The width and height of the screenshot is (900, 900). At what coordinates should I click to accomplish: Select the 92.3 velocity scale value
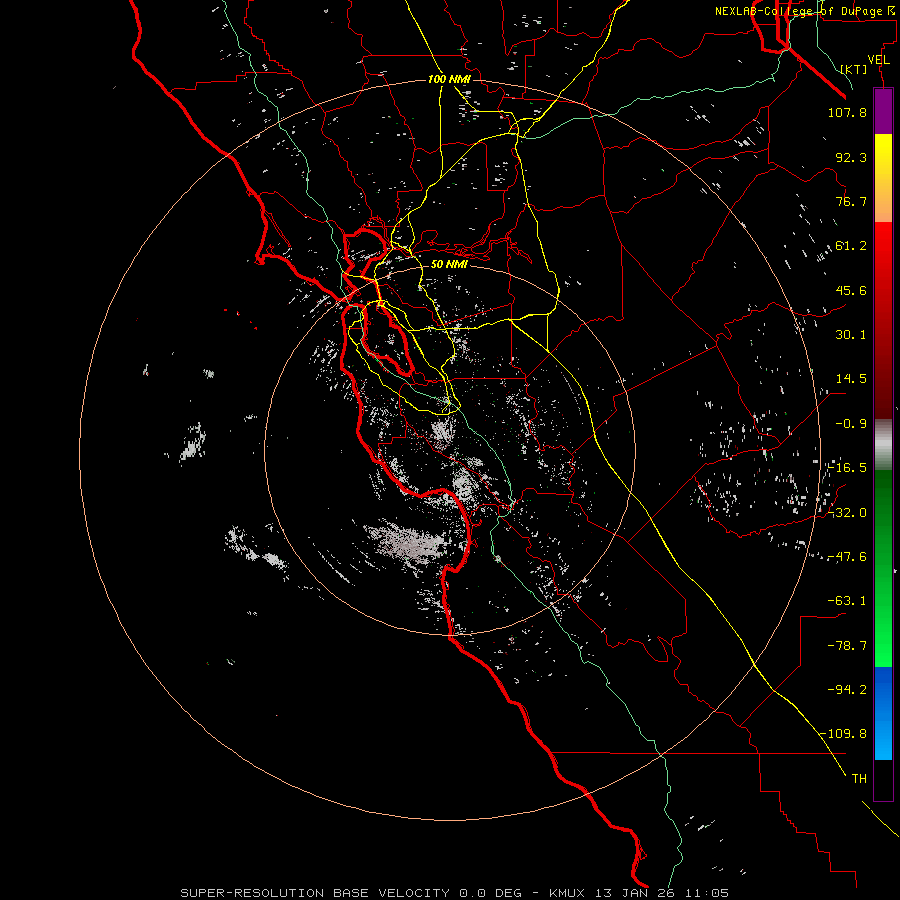(x=851, y=157)
